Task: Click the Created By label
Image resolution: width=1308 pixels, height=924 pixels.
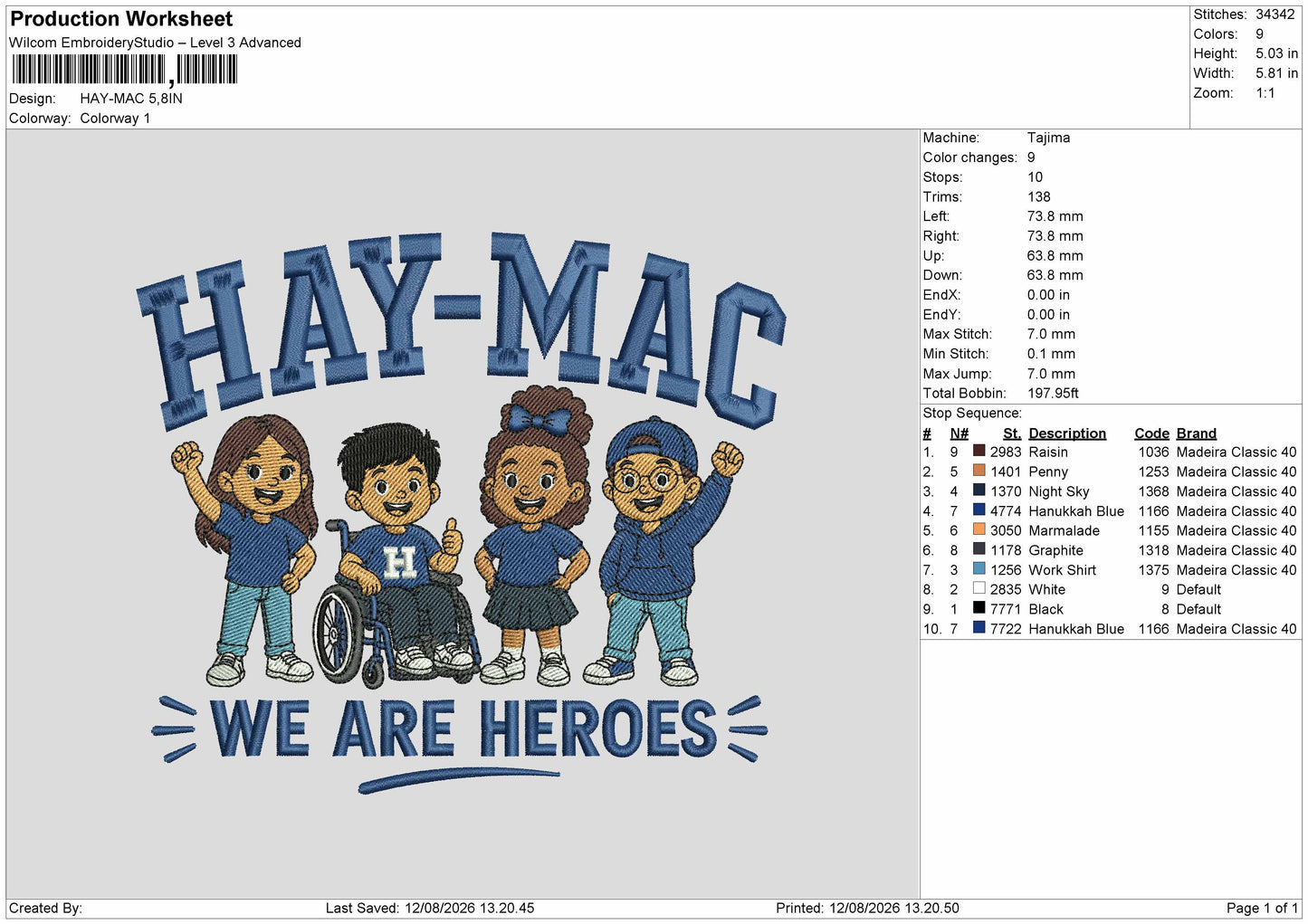Action: tap(45, 908)
